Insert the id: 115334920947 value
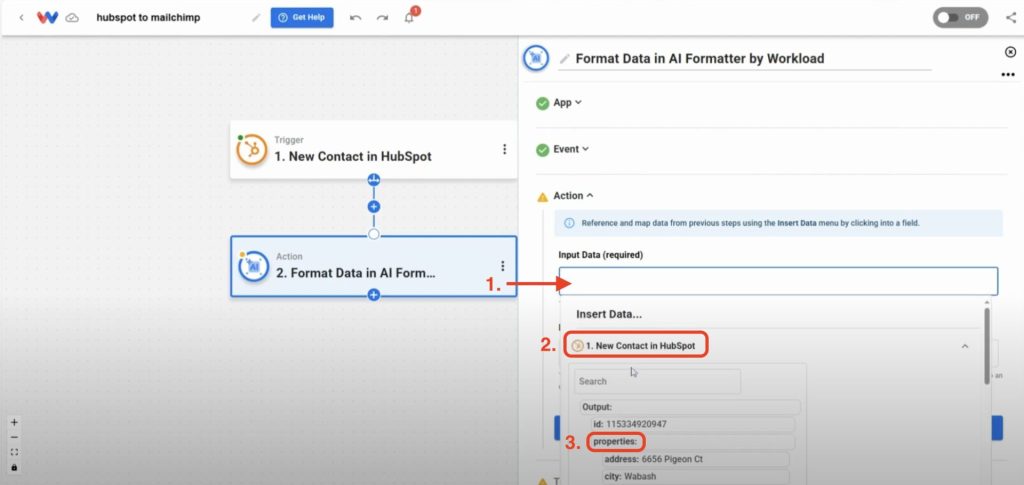This screenshot has width=1024, height=485. [694, 424]
